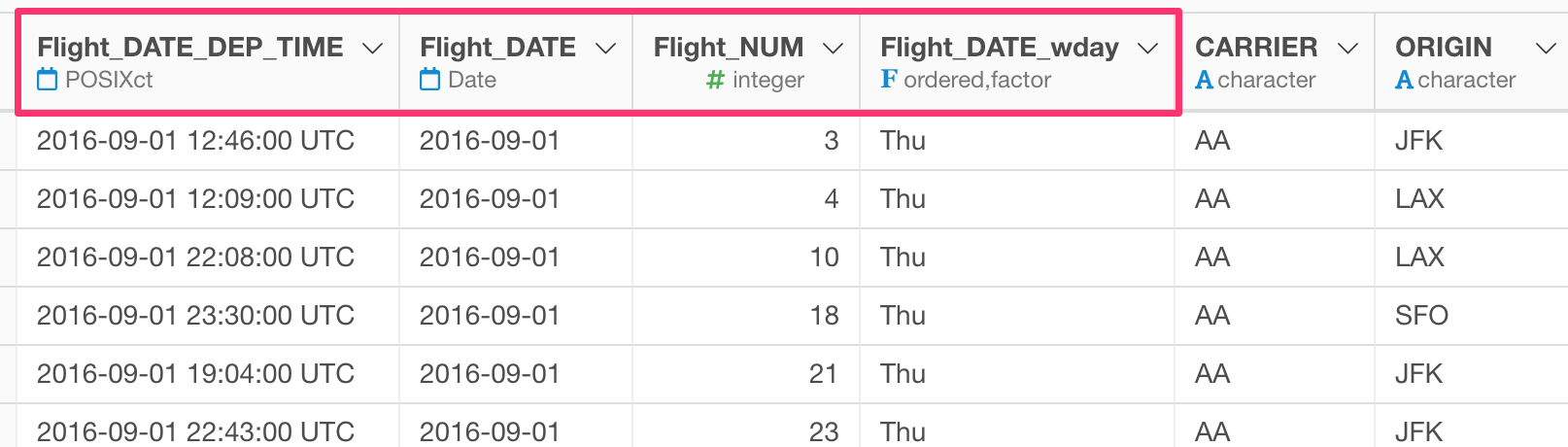Image resolution: width=1568 pixels, height=447 pixels.
Task: Click Flight_NUM cell showing 21
Action: 746,374
